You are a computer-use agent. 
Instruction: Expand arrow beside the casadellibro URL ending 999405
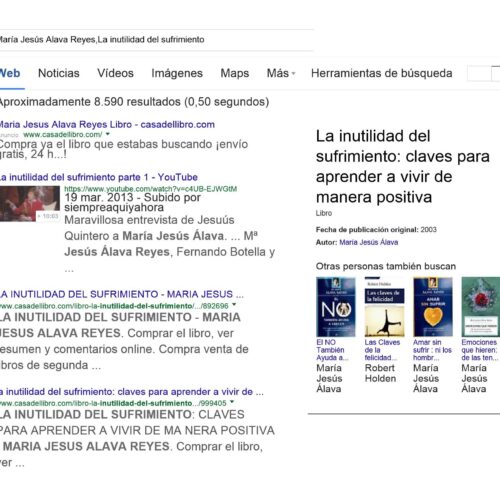[232, 402]
